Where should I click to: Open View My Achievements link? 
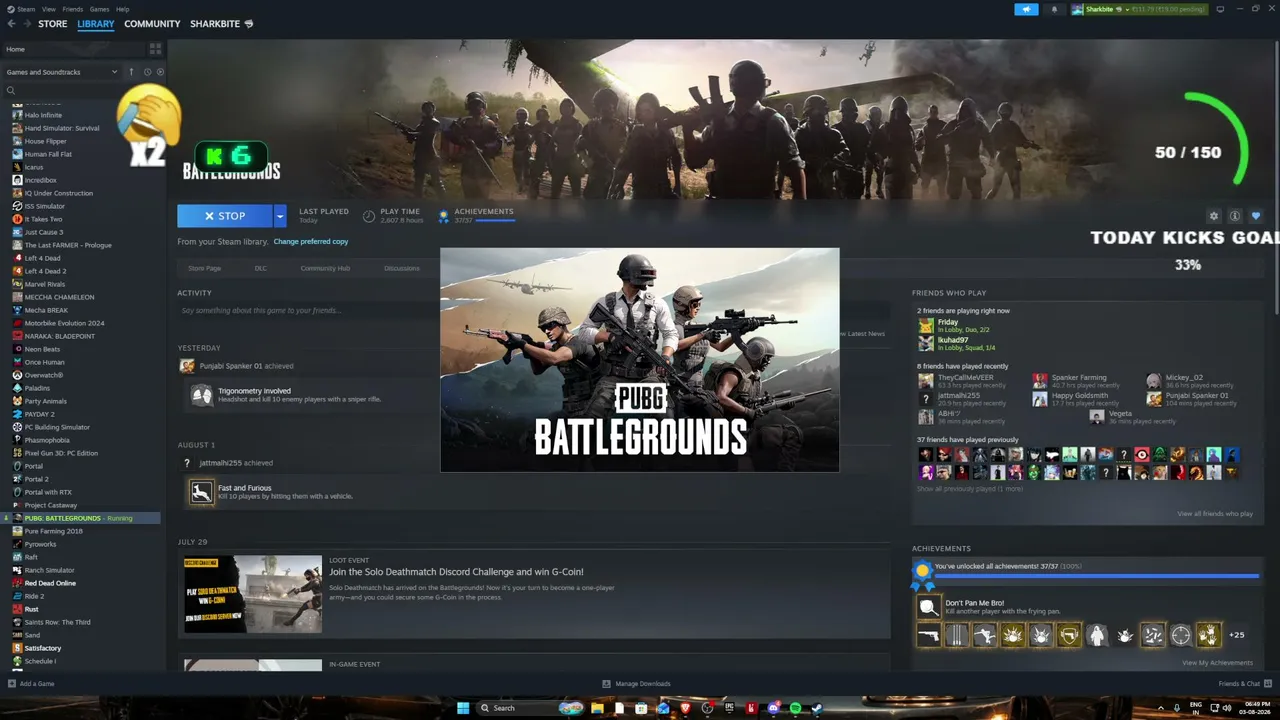point(1217,663)
